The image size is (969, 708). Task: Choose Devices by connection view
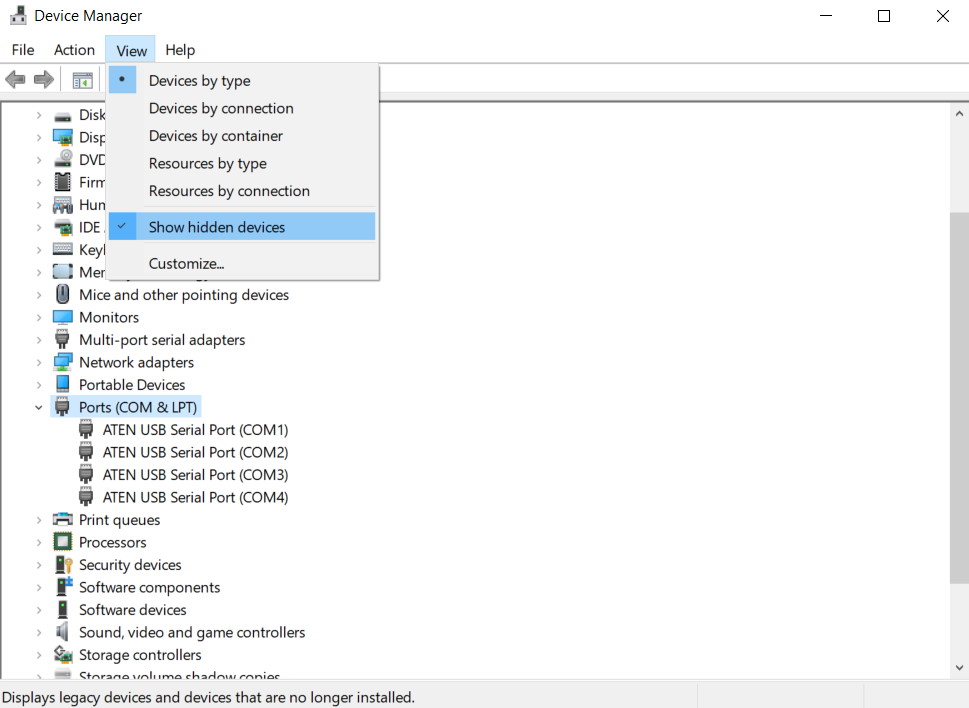[221, 108]
